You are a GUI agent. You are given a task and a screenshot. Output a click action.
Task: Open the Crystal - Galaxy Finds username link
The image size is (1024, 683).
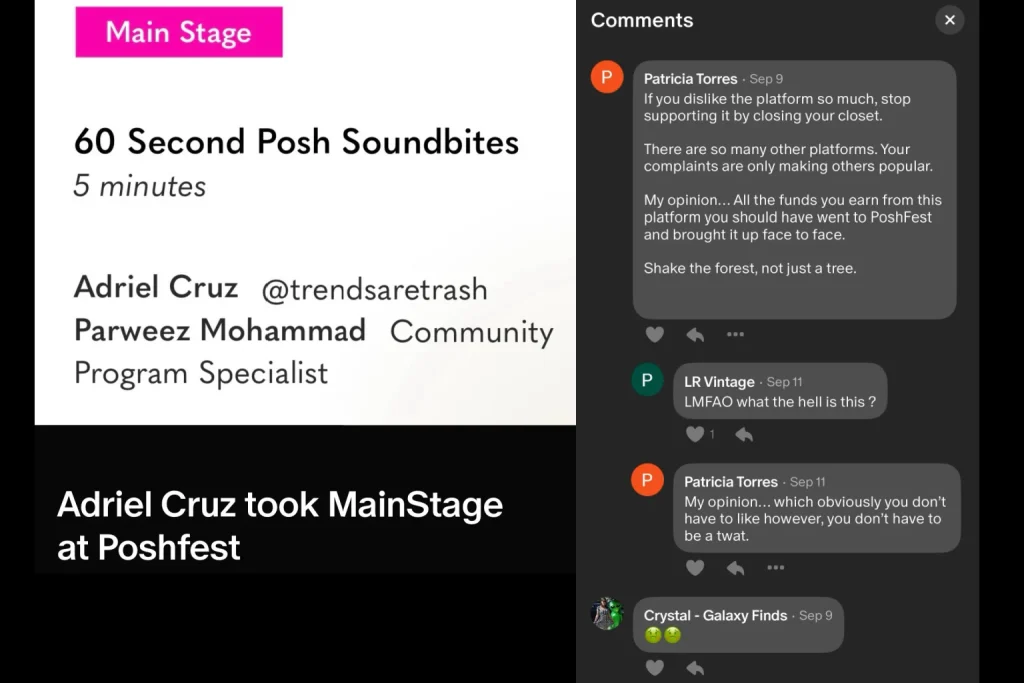(x=715, y=615)
